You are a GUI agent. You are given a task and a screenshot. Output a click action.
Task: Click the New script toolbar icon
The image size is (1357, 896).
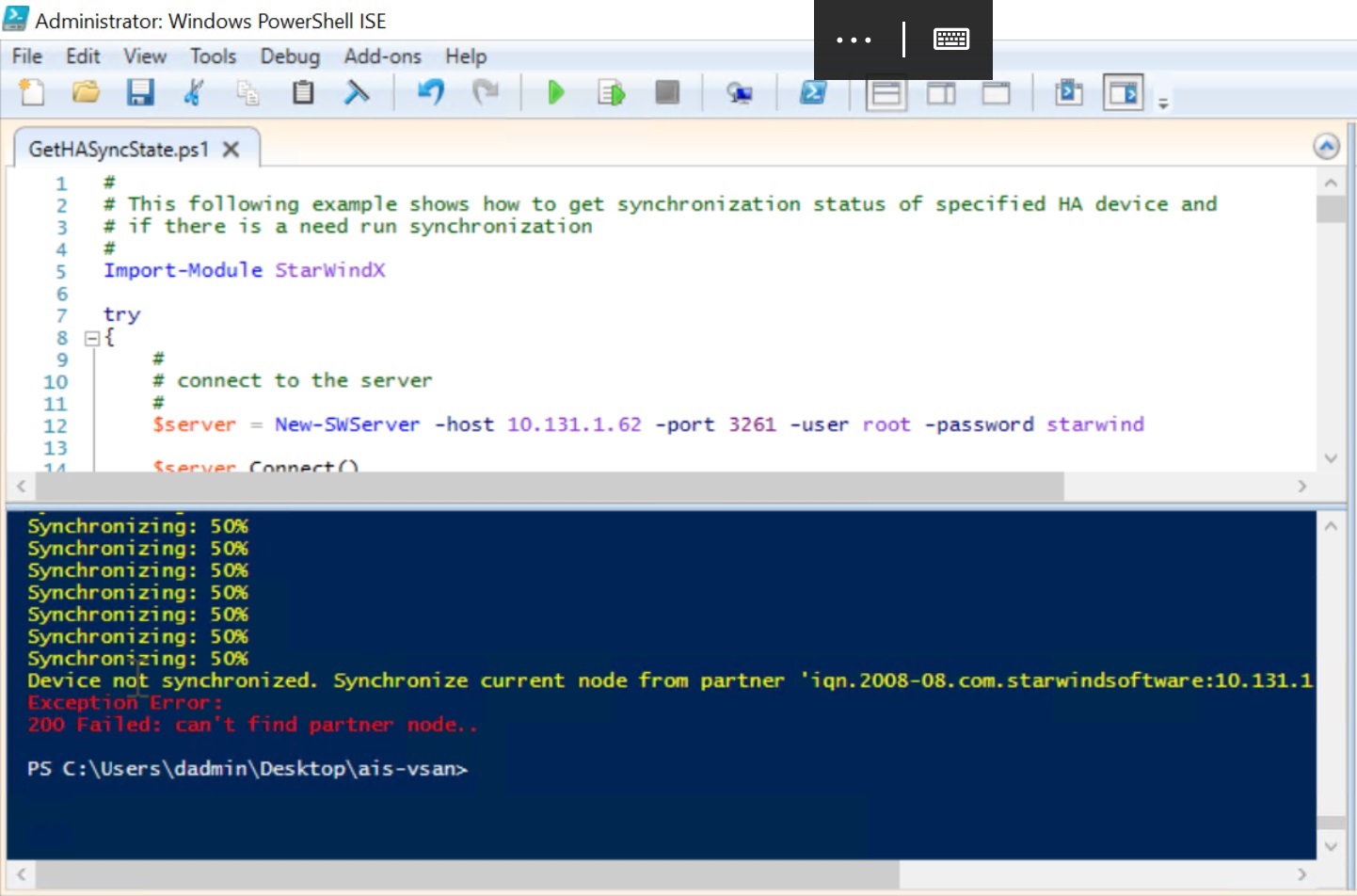(32, 92)
